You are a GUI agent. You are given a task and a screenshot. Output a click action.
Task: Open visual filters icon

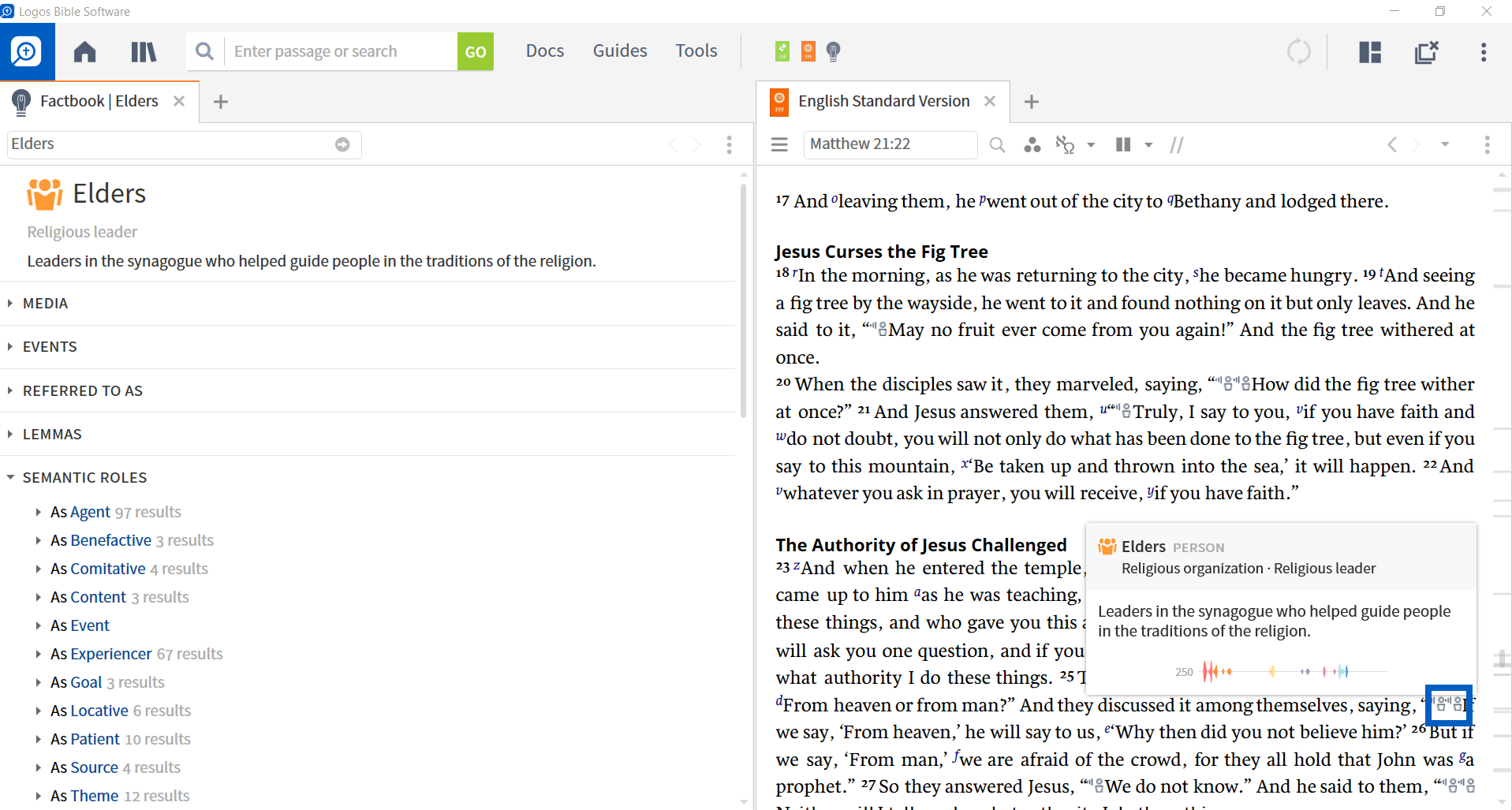(1032, 145)
